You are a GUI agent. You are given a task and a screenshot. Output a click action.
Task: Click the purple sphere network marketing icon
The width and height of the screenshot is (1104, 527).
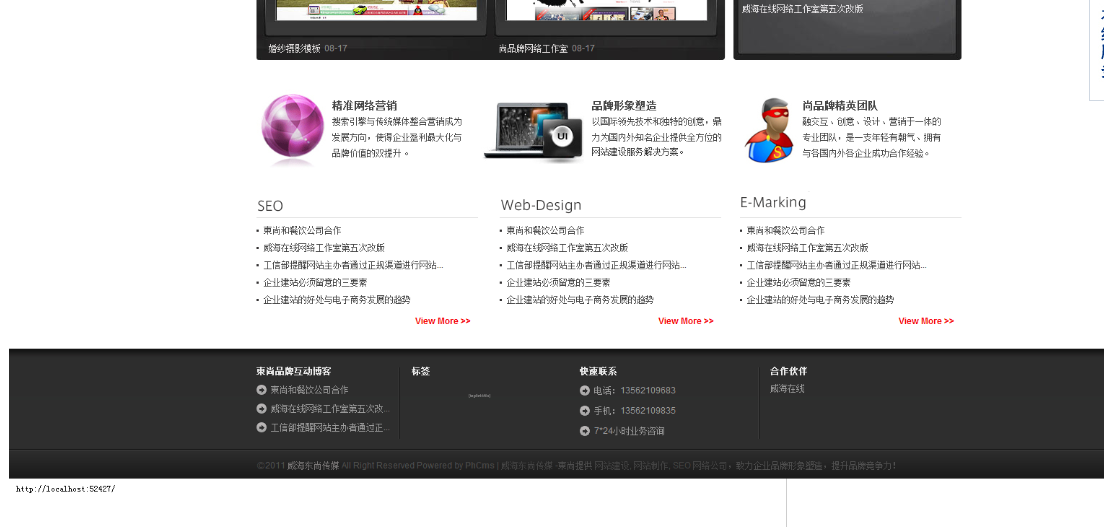(292, 129)
